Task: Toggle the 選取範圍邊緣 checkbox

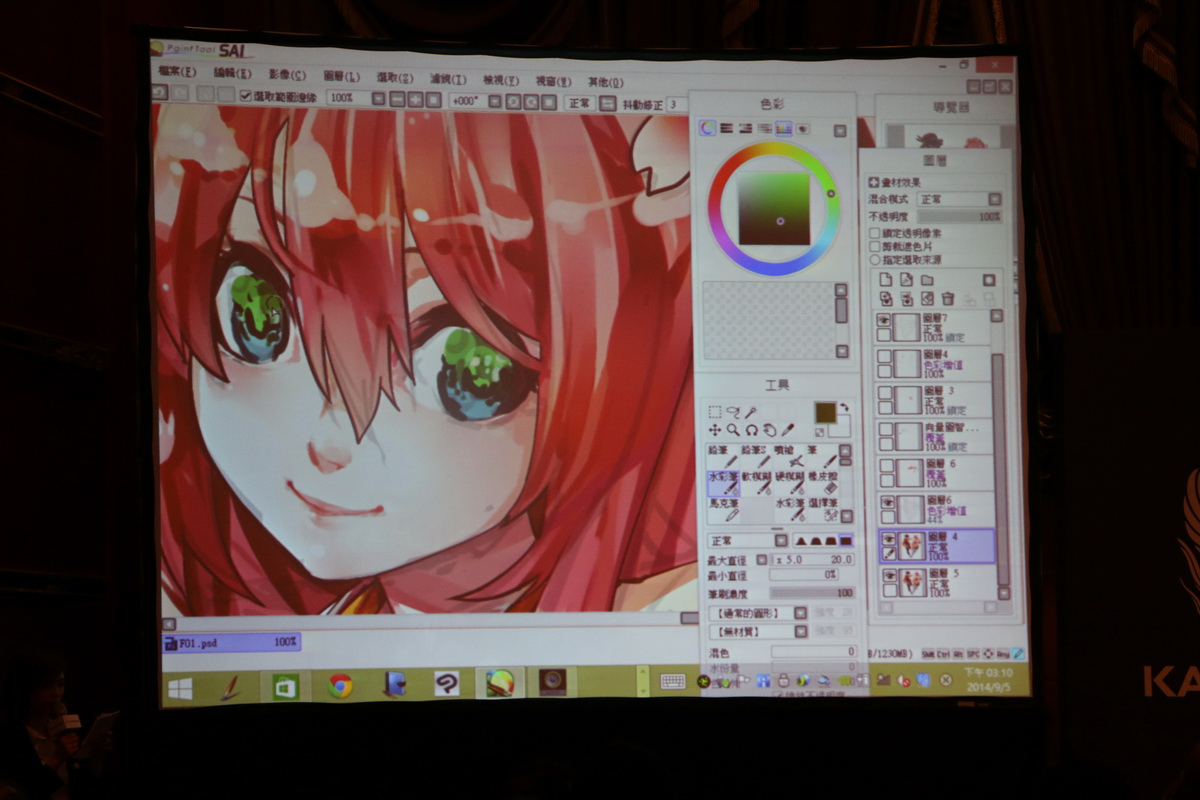Action: pos(245,97)
